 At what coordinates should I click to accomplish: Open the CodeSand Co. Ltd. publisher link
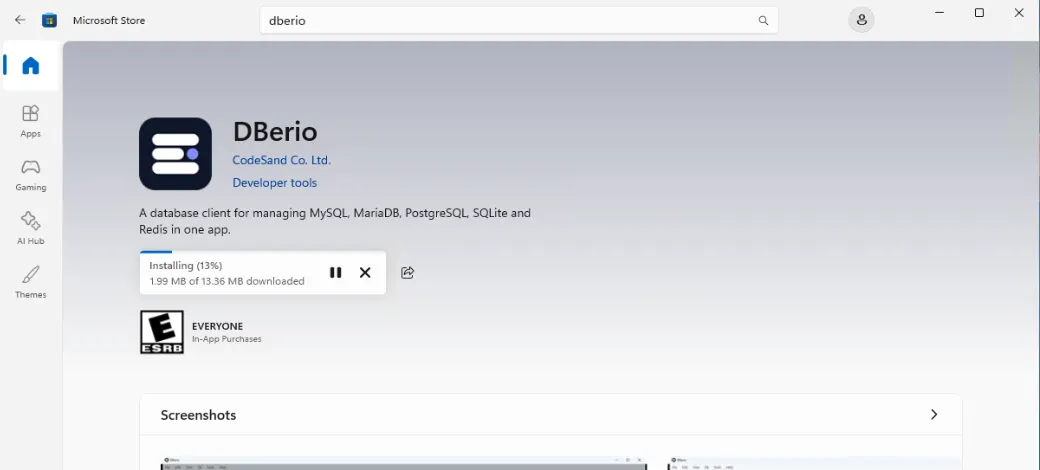tap(281, 160)
